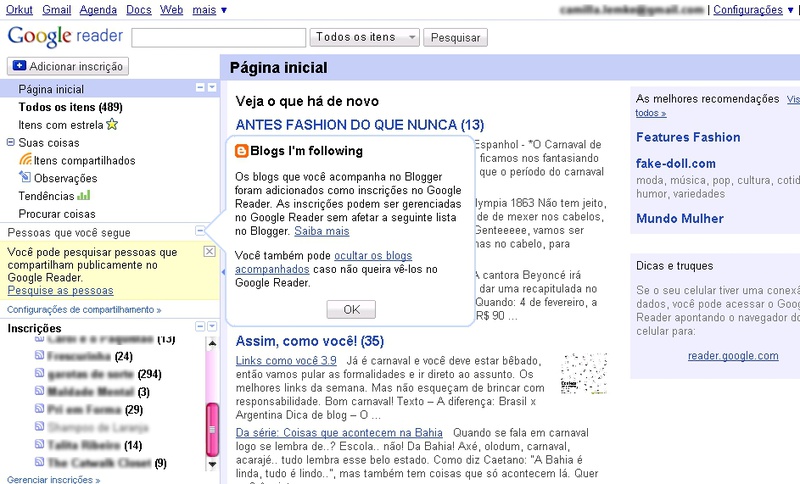Click the Google Reader logo
This screenshot has width=800, height=484.
pos(65,36)
